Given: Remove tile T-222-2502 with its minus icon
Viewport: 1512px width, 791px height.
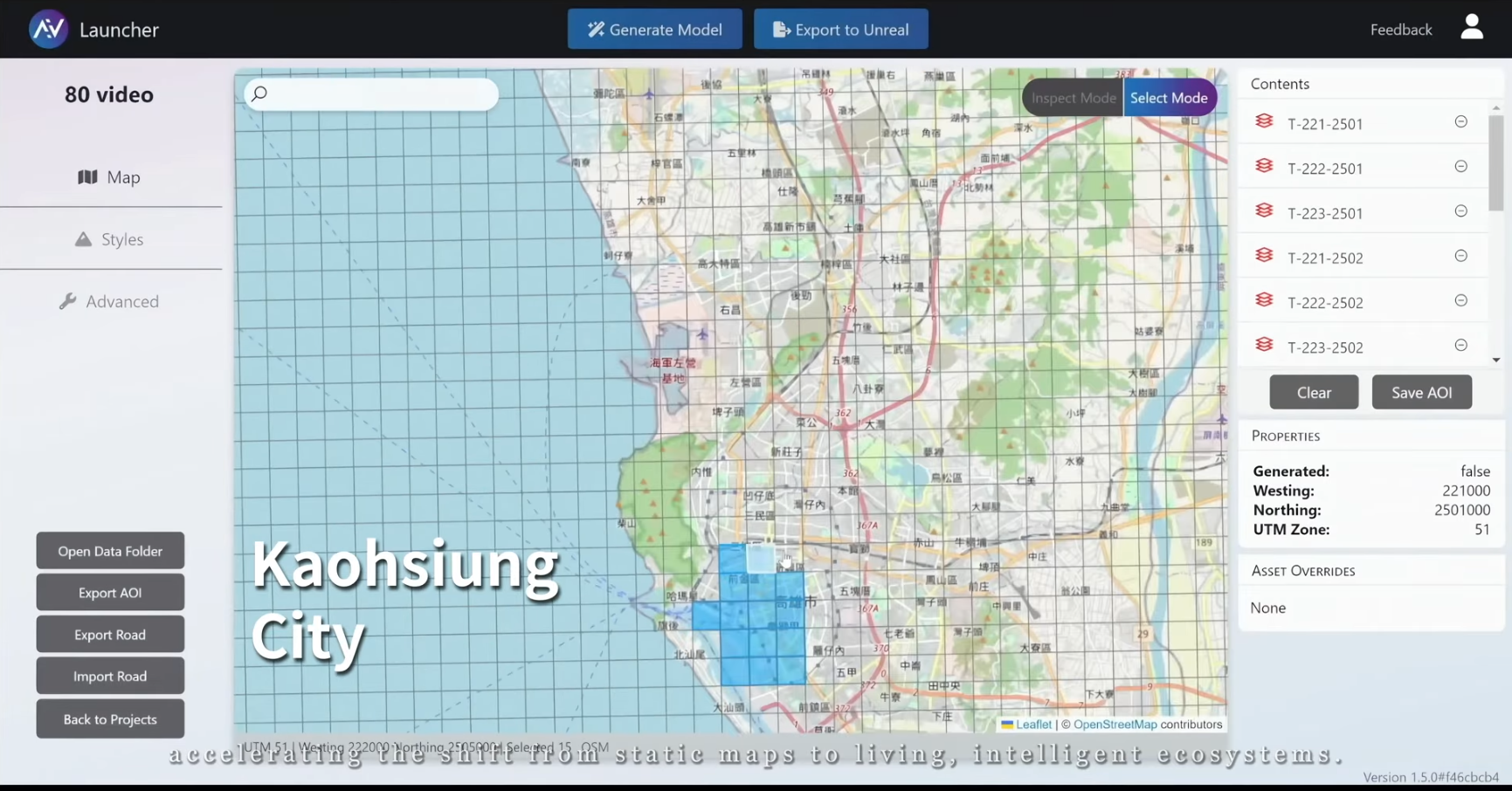Looking at the screenshot, I should click(x=1460, y=301).
